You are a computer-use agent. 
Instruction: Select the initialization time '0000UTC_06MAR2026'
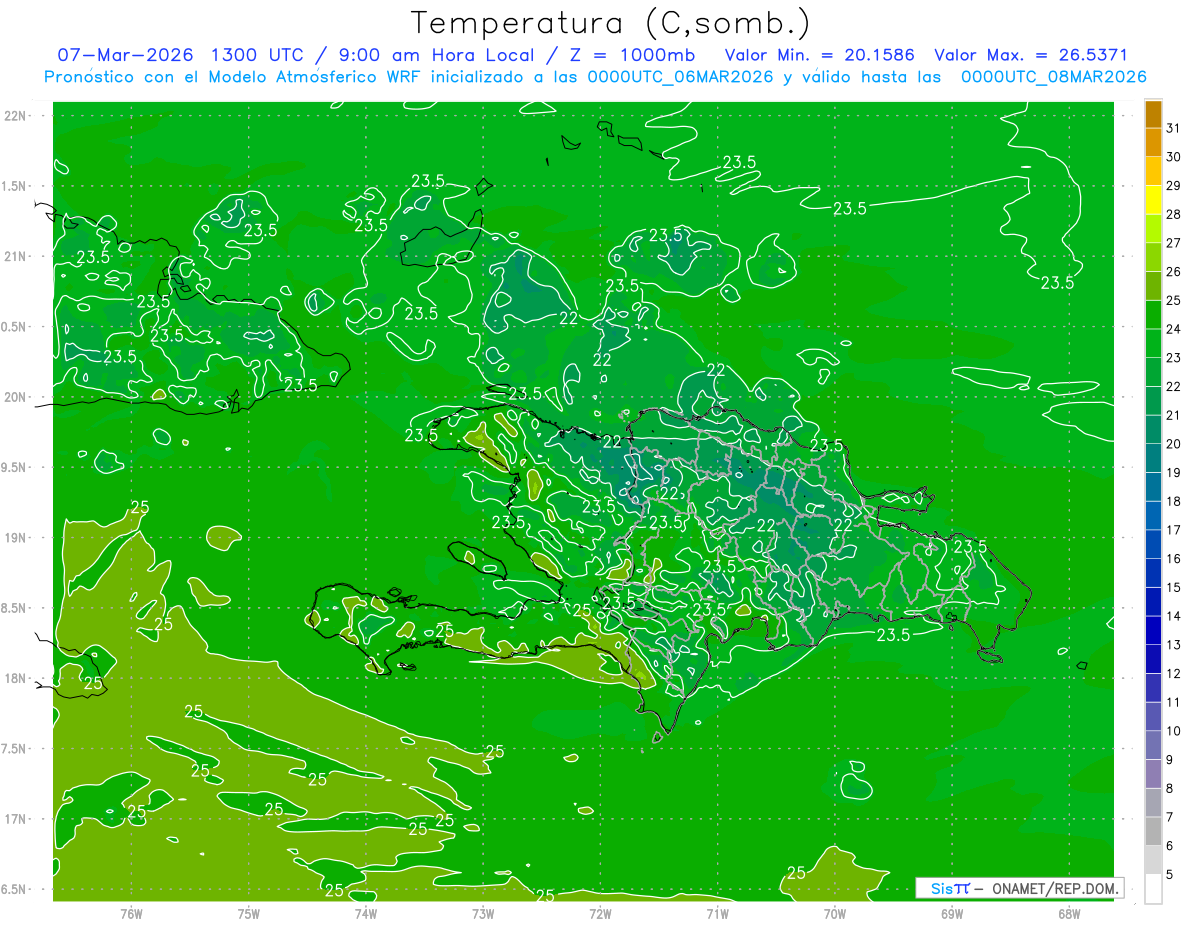[680, 77]
